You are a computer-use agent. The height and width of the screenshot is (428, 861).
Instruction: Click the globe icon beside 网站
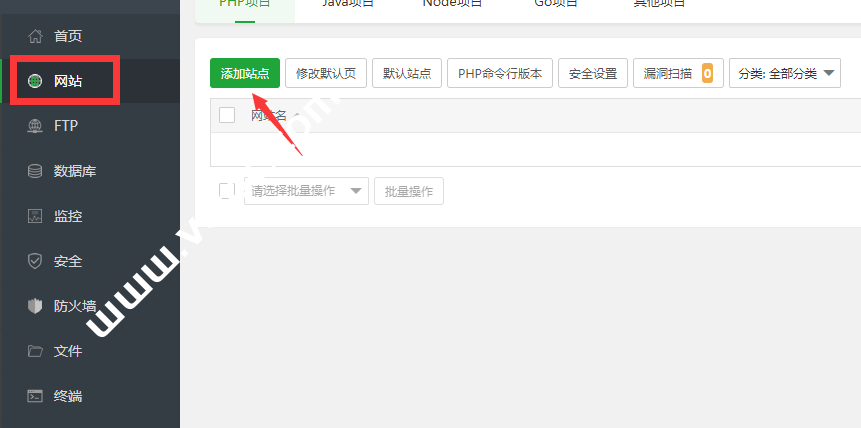[35, 81]
